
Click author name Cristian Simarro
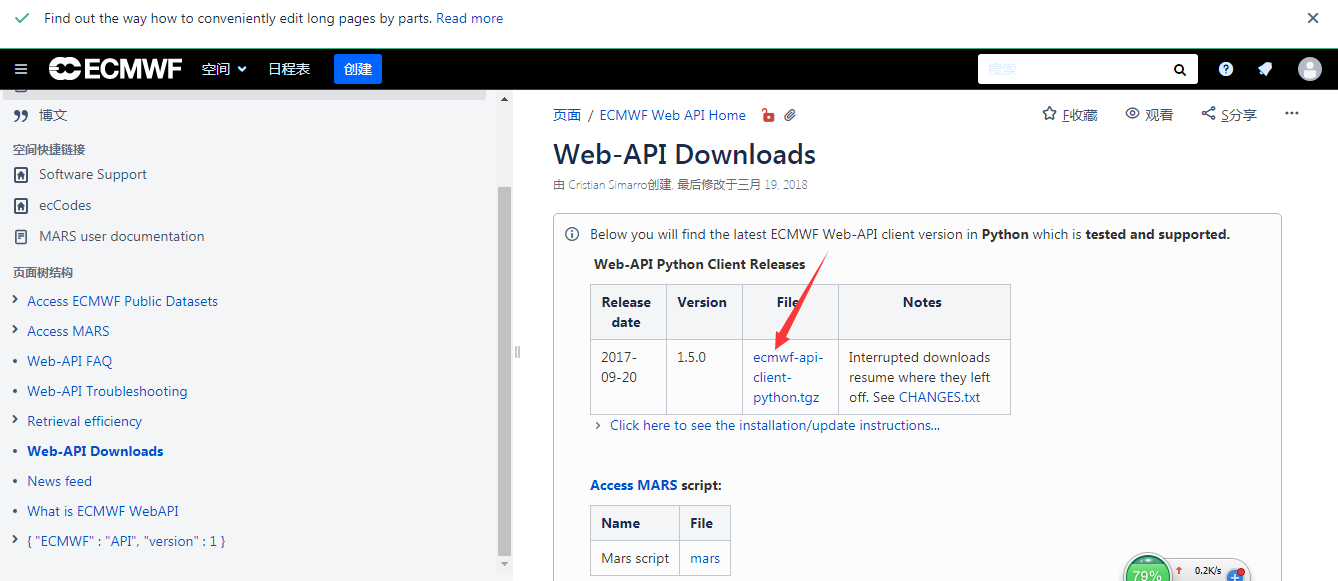607,185
